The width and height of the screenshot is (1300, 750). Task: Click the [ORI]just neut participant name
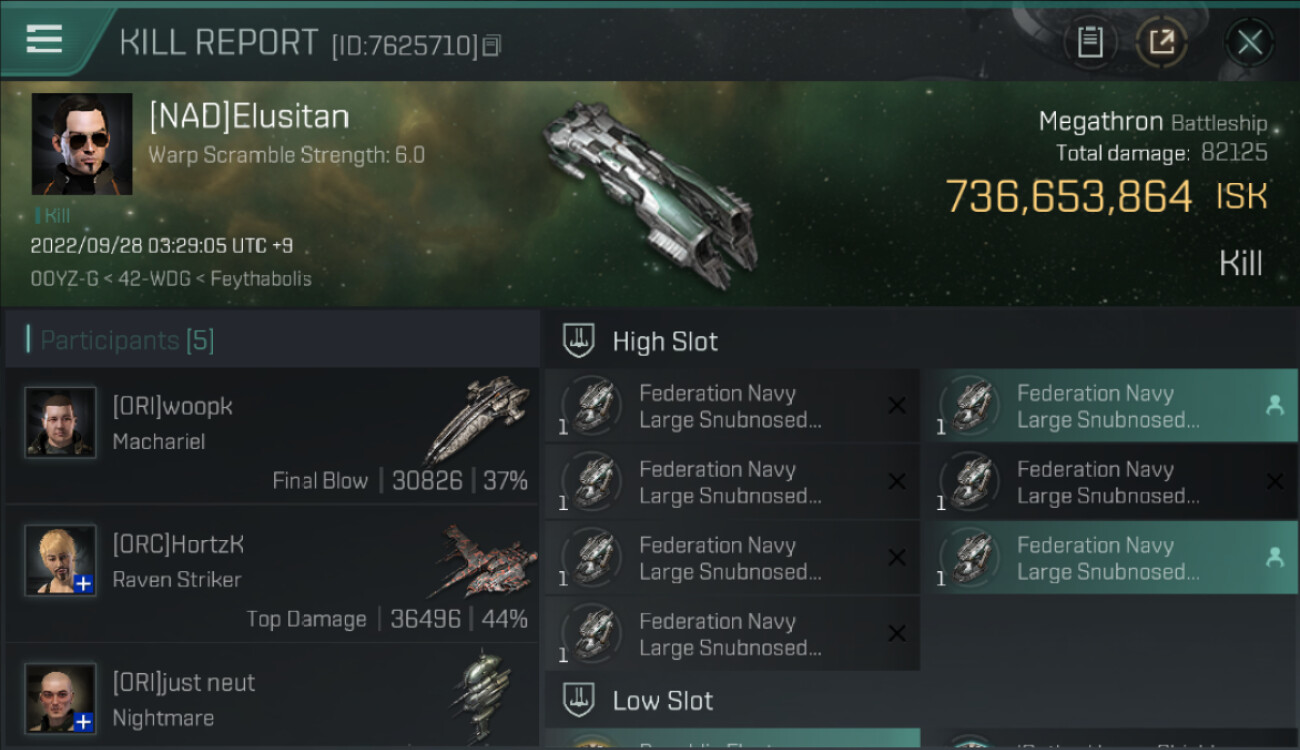tap(183, 683)
